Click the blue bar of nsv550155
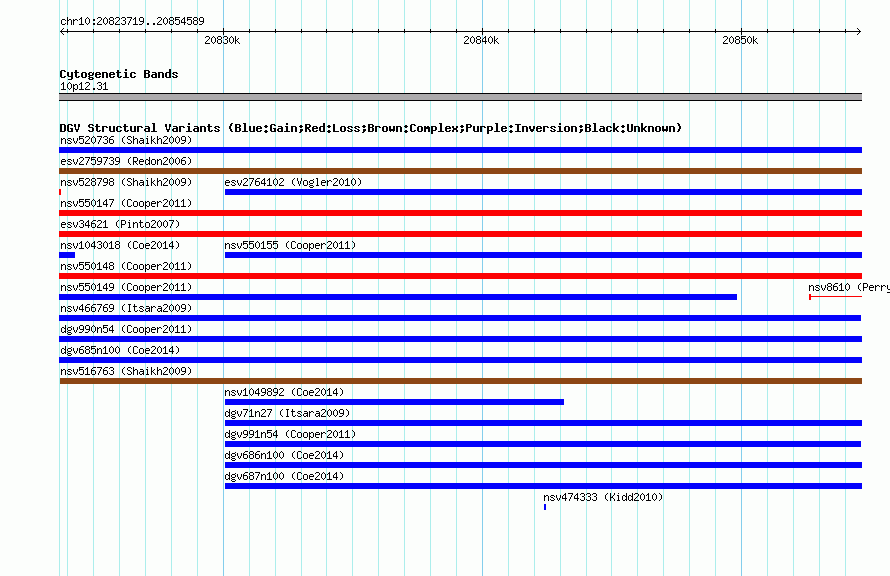 coord(543,255)
